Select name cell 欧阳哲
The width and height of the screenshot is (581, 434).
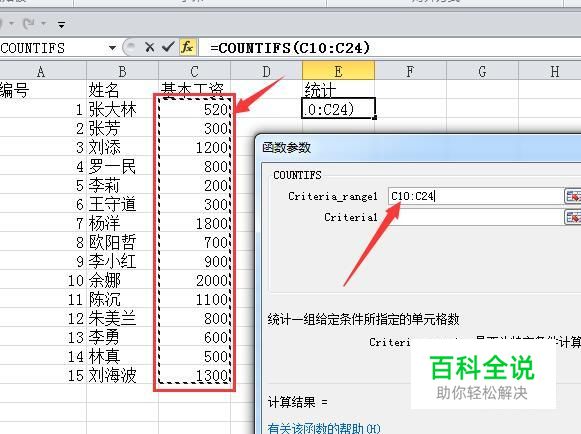[x=122, y=242]
